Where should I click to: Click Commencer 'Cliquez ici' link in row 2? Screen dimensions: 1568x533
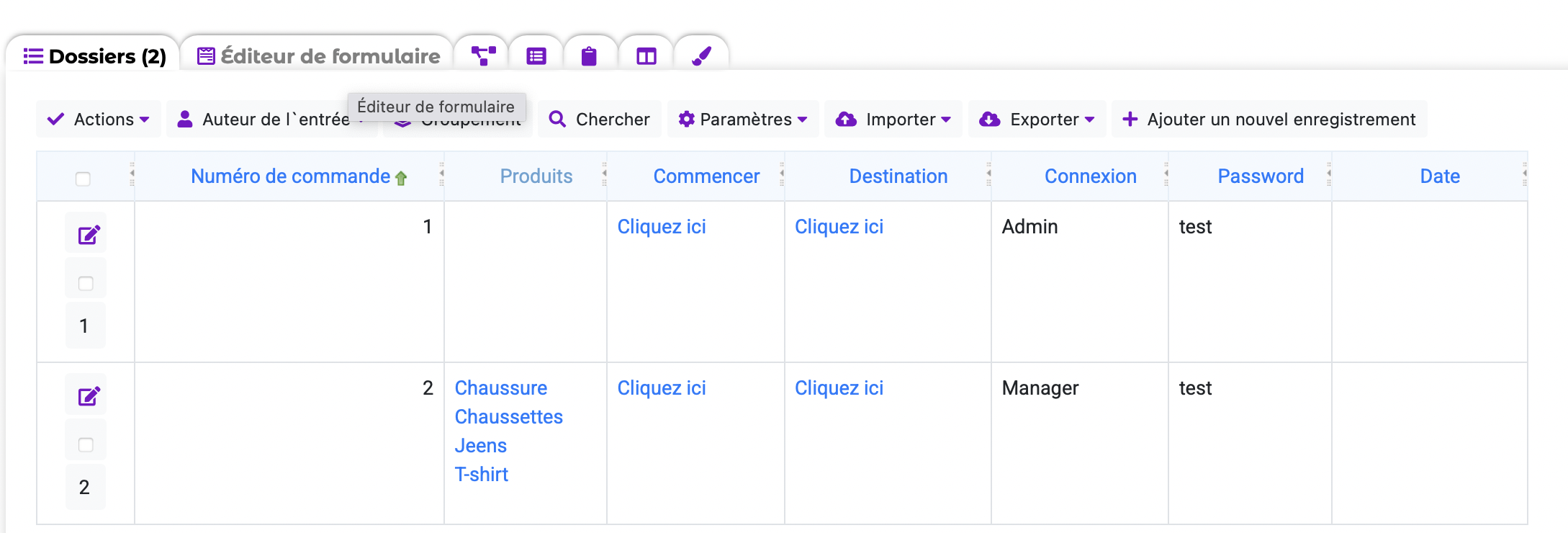click(x=662, y=388)
